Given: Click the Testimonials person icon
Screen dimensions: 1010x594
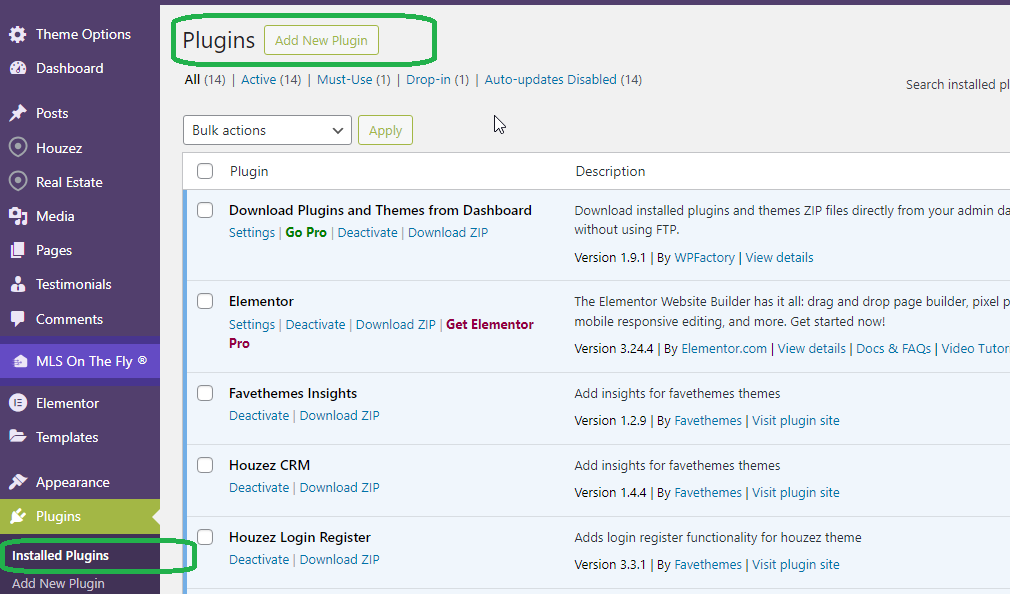Looking at the screenshot, I should pos(18,284).
